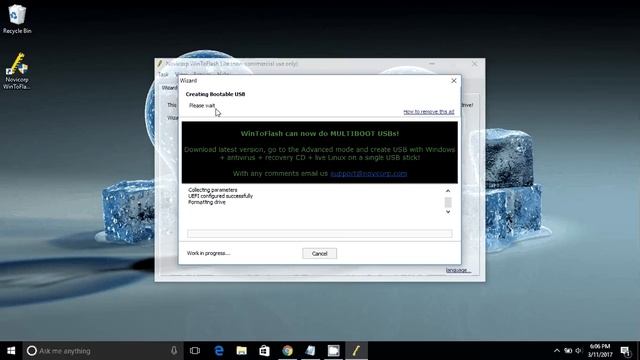
Task: Open the Task menu in WinToFlash window
Action: (163, 74)
